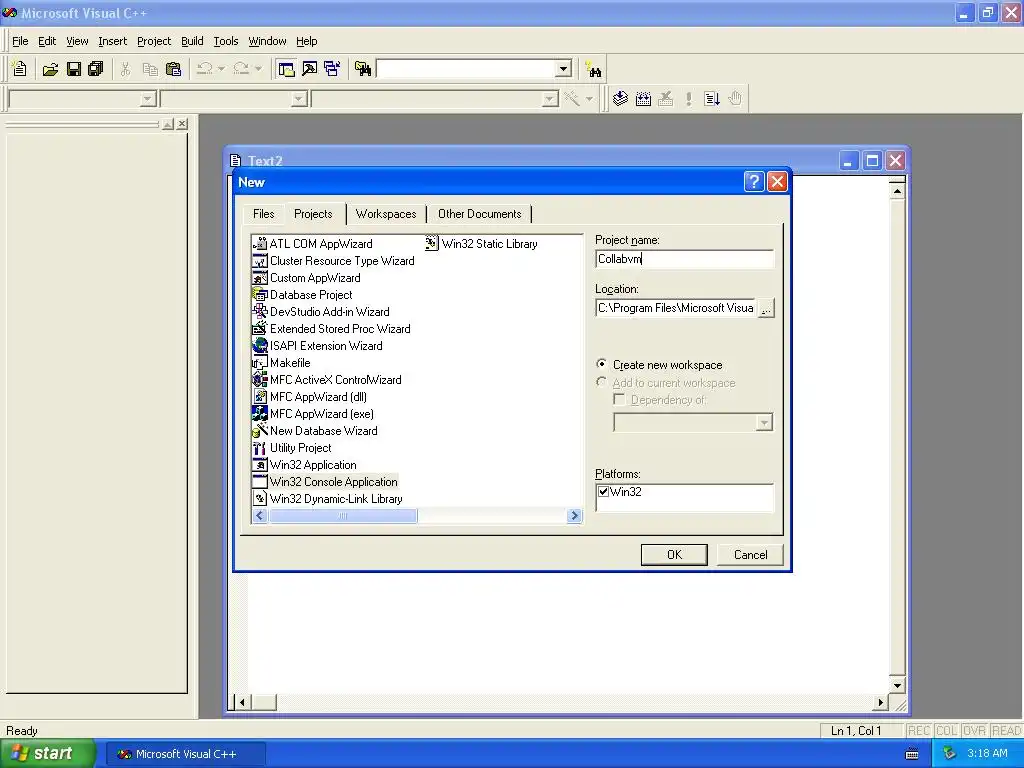Select Add to current workspace radio button
The height and width of the screenshot is (768, 1024).
[601, 382]
